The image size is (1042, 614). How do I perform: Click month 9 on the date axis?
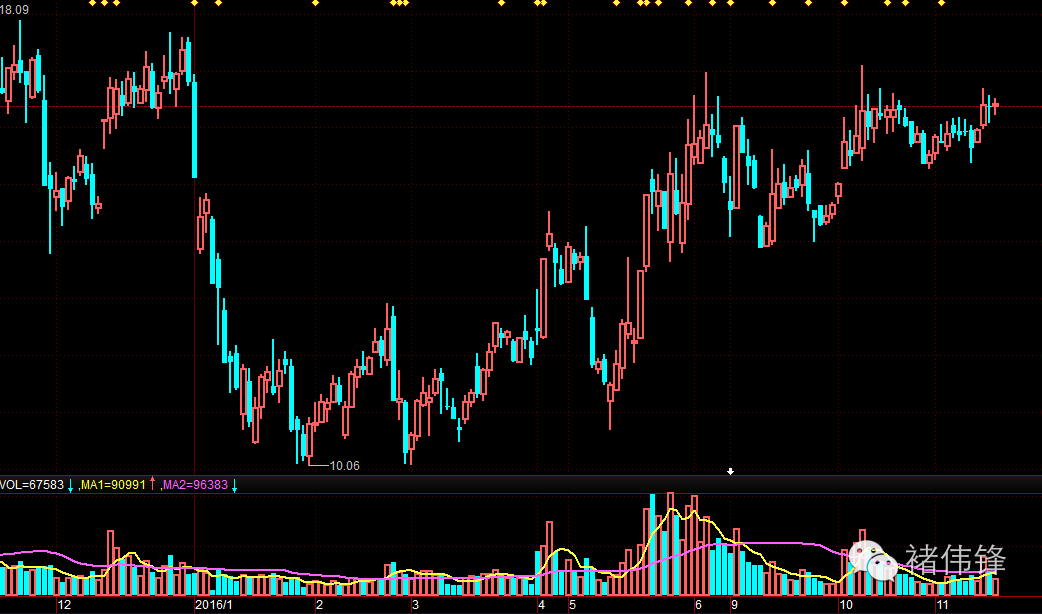point(734,606)
